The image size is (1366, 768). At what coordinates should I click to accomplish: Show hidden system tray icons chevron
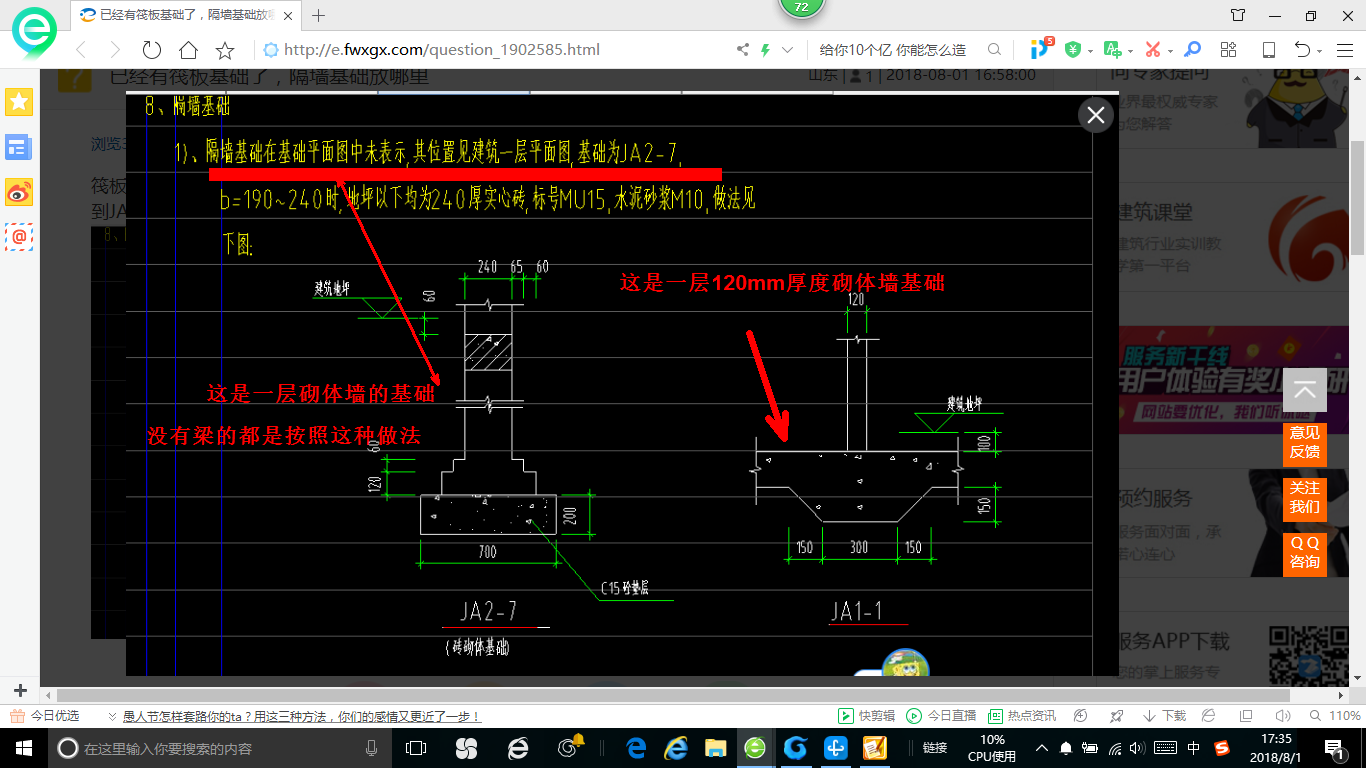(x=1042, y=748)
